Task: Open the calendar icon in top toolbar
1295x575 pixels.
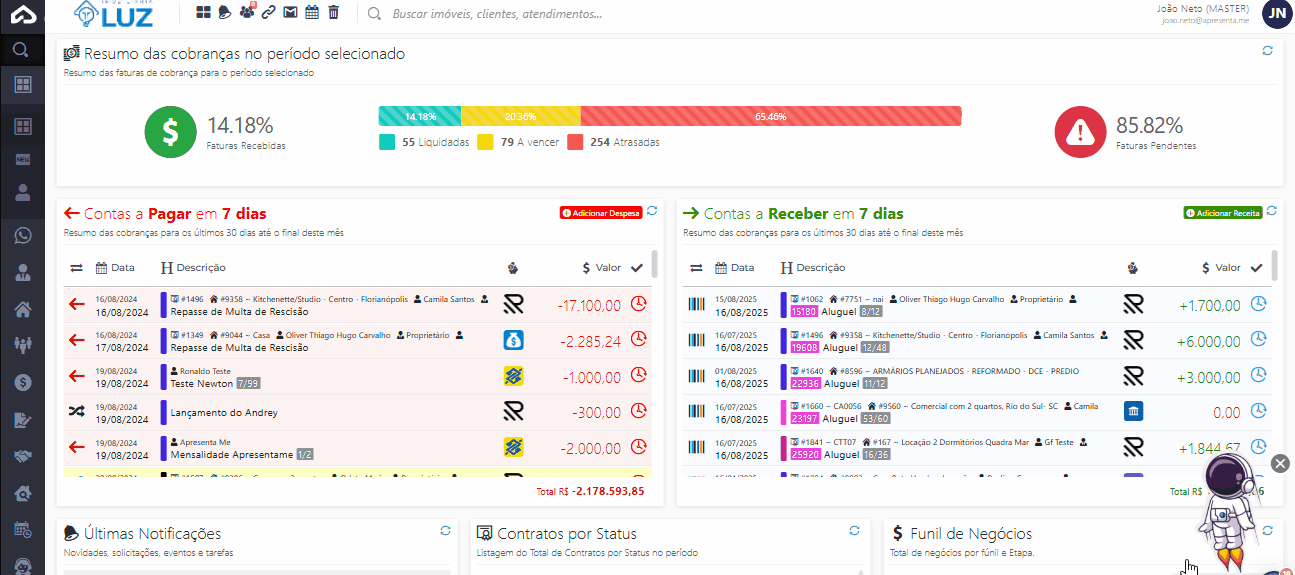Action: point(312,13)
